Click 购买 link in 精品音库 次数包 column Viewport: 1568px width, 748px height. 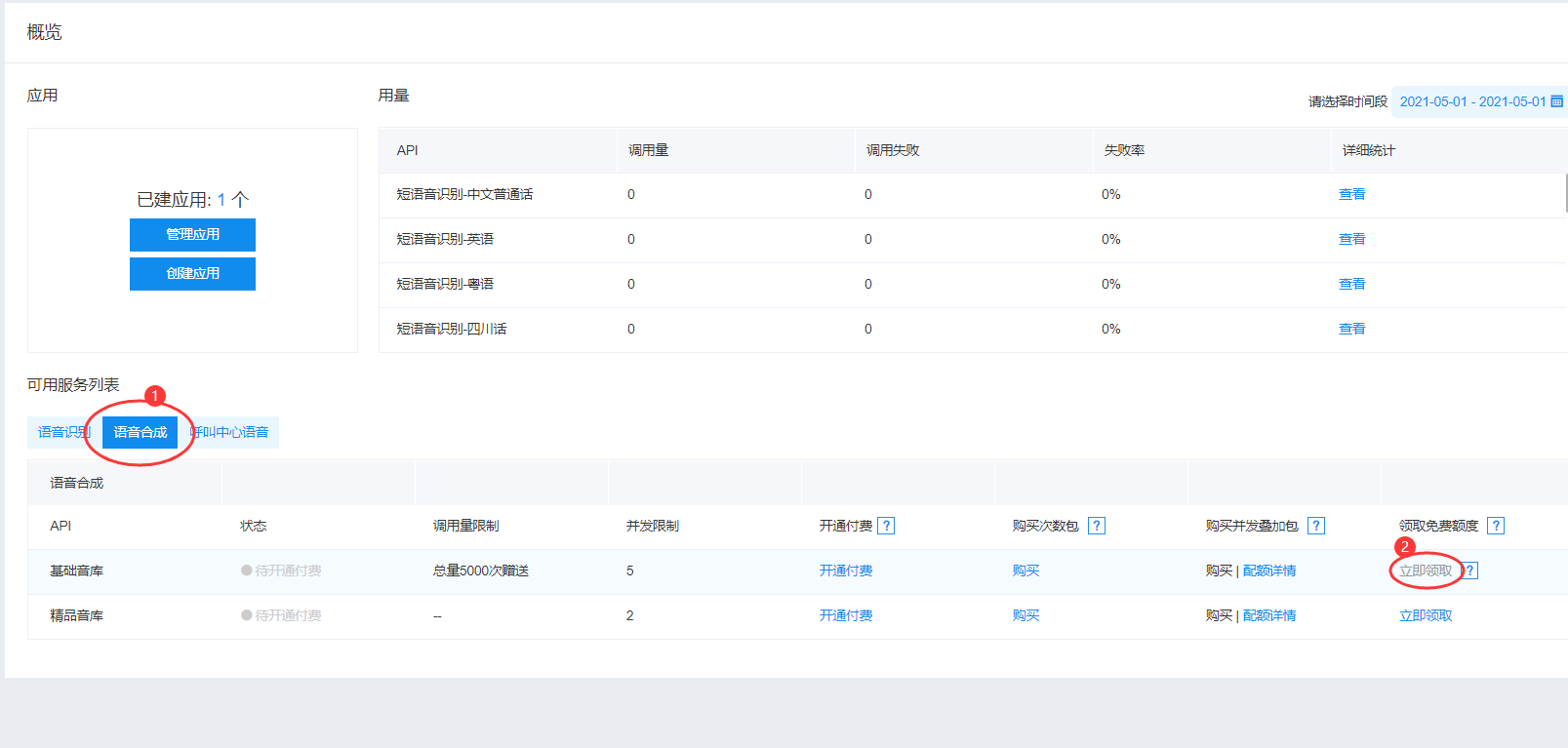point(1025,615)
